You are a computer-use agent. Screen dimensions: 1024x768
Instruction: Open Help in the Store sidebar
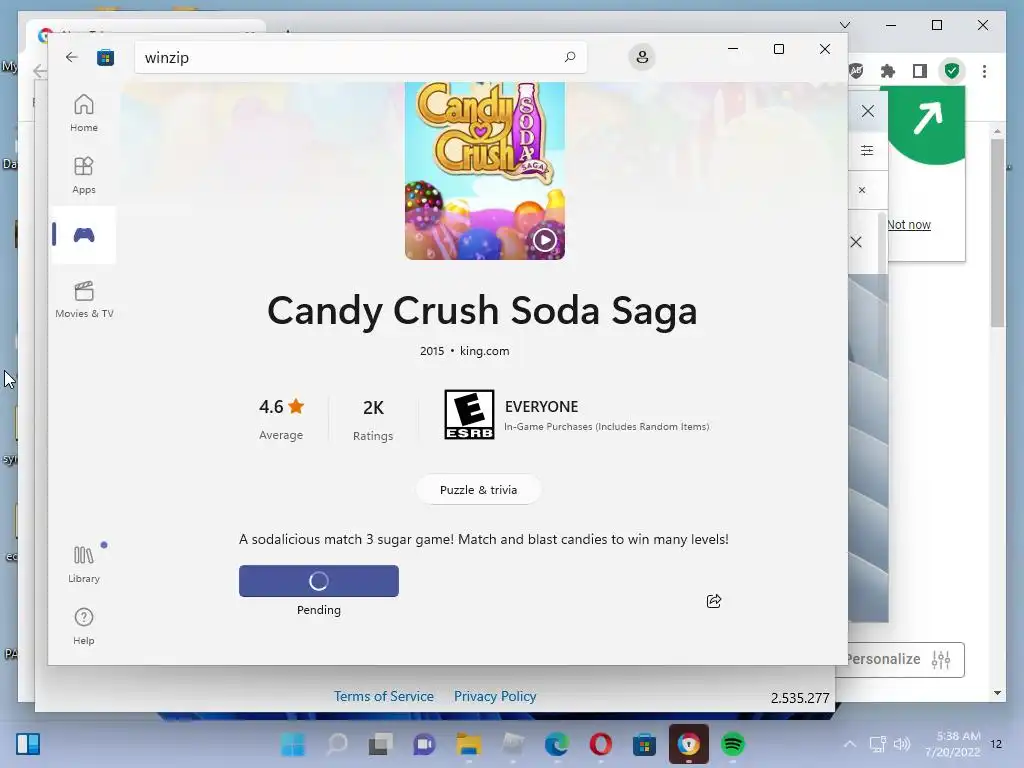coord(84,626)
